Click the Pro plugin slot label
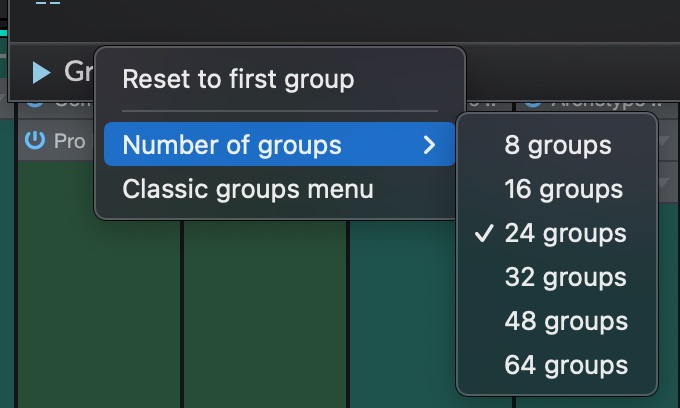The width and height of the screenshot is (680, 408). tap(69, 141)
